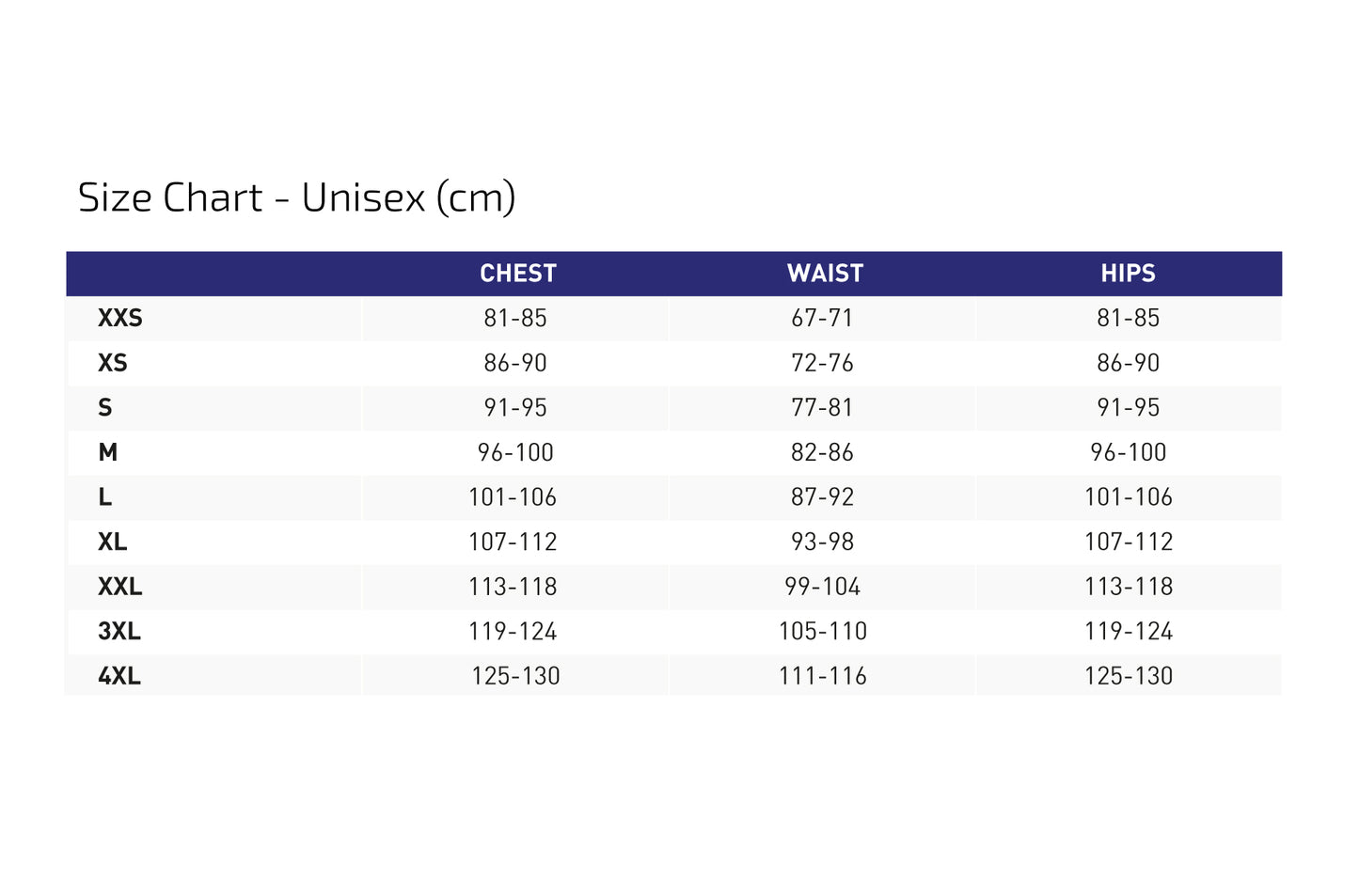The image size is (1359, 896).
Task: Click the WAIST column header
Action: [825, 274]
